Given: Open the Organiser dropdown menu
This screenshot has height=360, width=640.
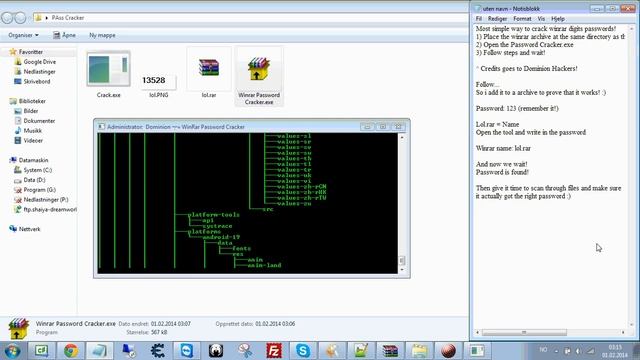Looking at the screenshot, I should (23, 35).
